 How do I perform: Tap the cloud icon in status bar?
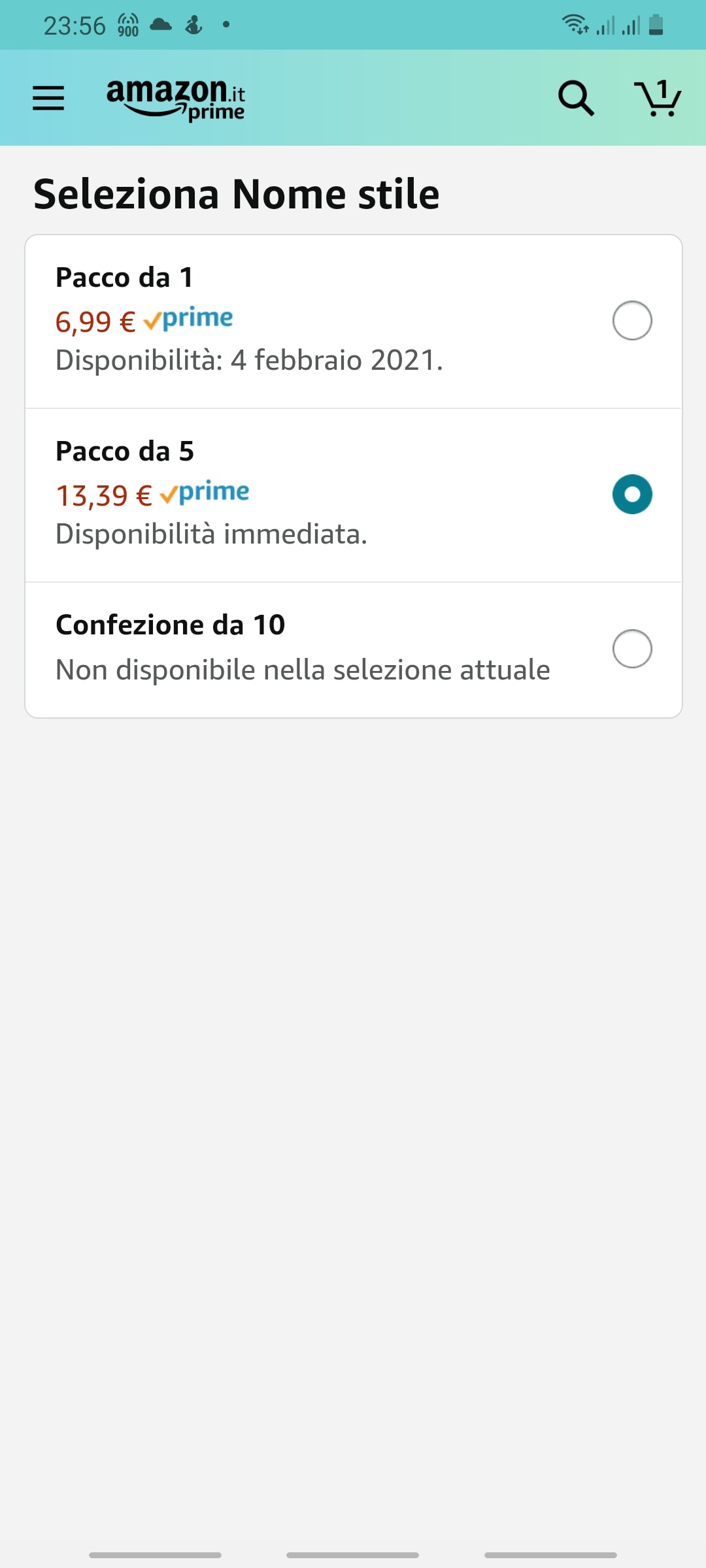161,25
